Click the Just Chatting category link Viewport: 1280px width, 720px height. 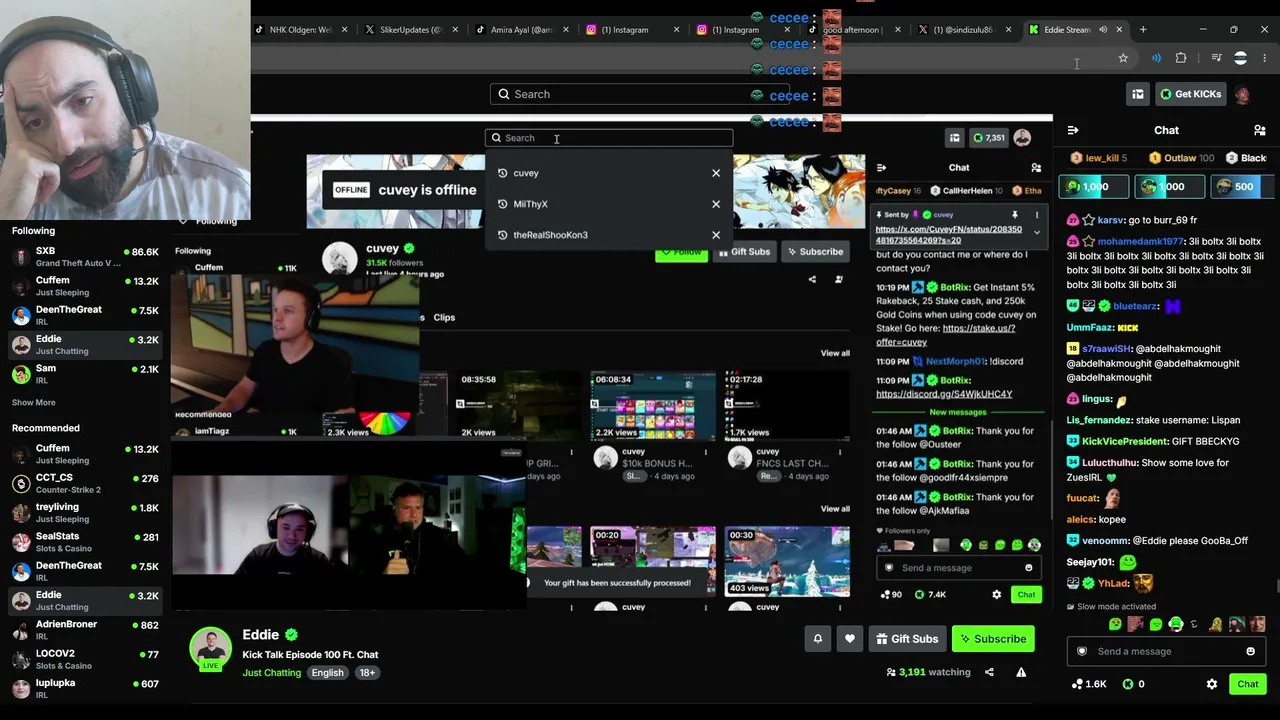271,673
